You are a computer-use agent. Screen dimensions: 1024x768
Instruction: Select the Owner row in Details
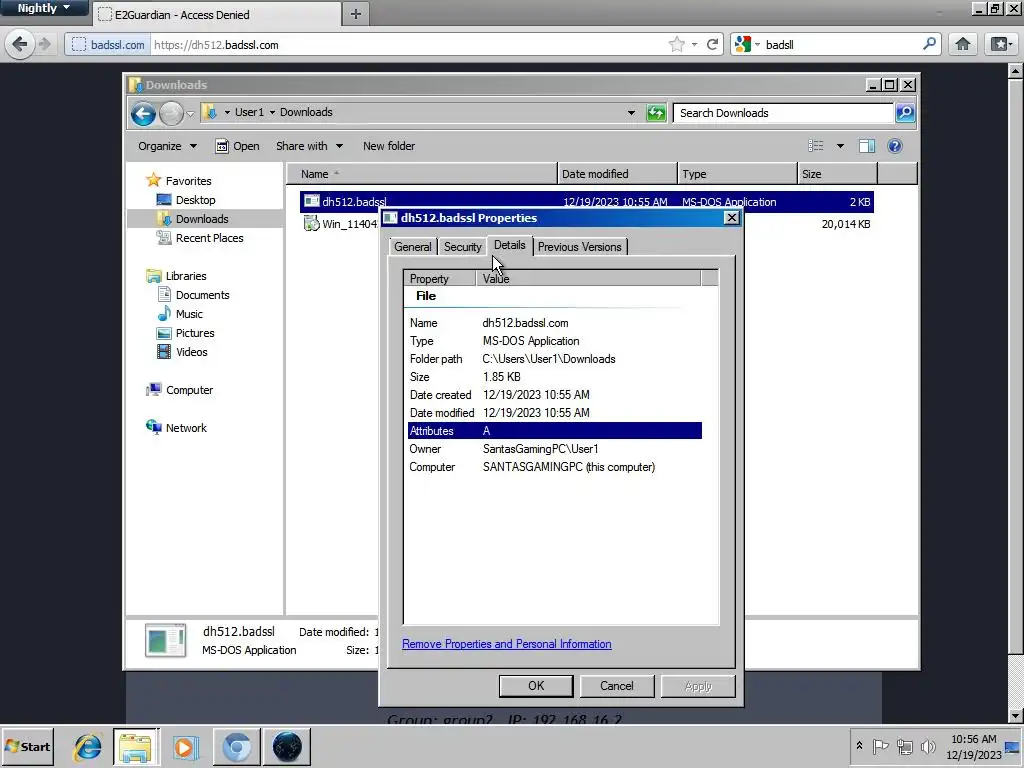(x=554, y=449)
